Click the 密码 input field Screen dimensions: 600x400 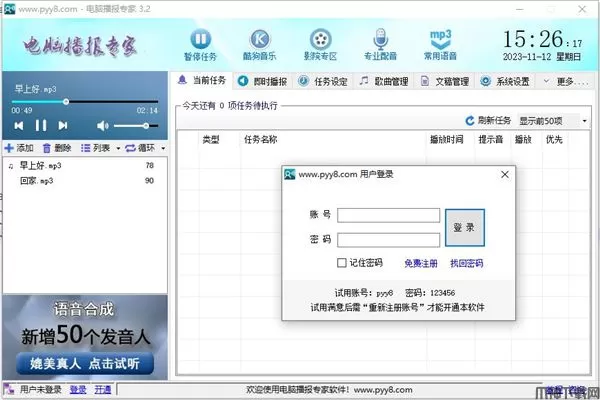388,240
